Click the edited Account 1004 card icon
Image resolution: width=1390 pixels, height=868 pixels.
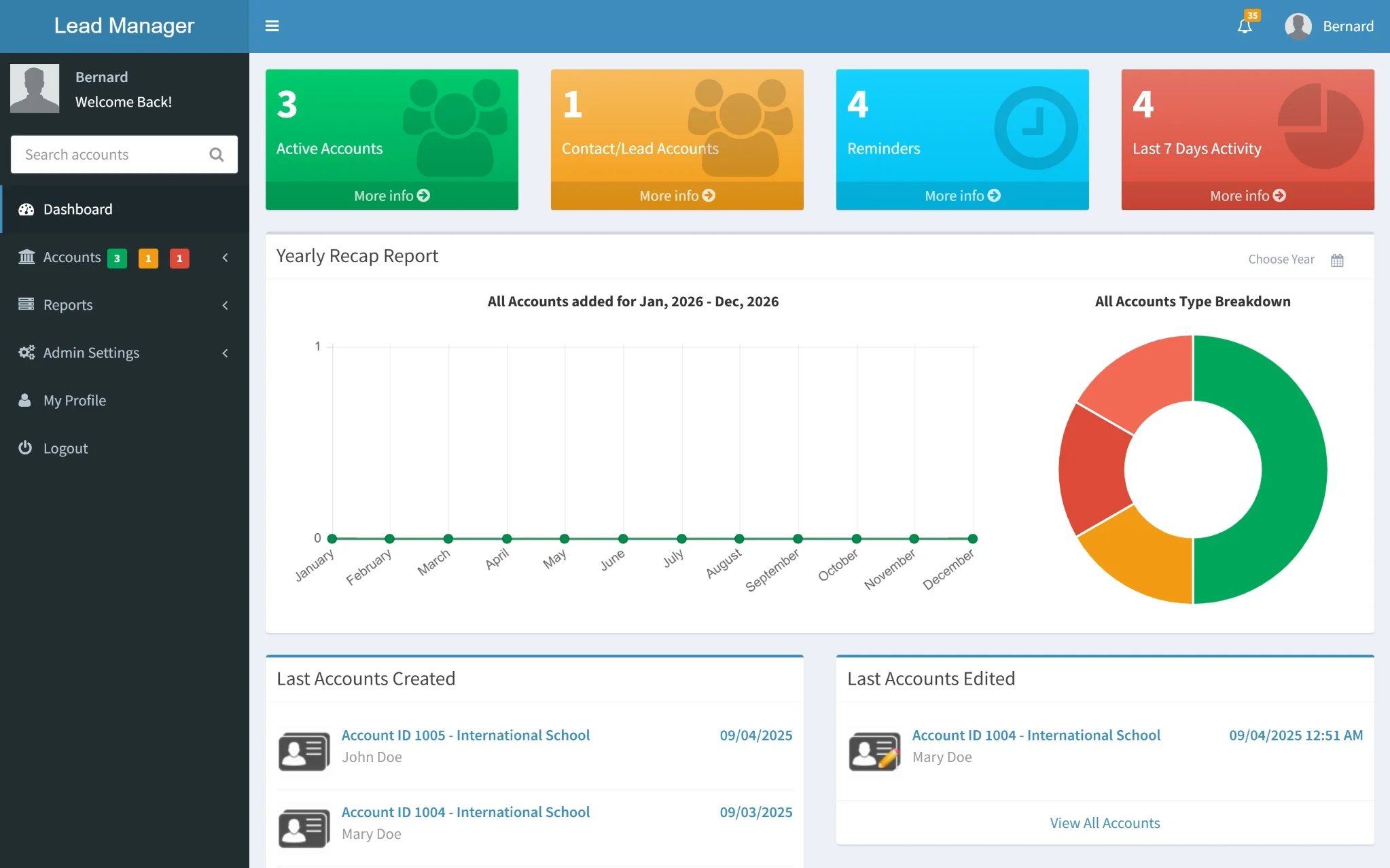(x=874, y=751)
